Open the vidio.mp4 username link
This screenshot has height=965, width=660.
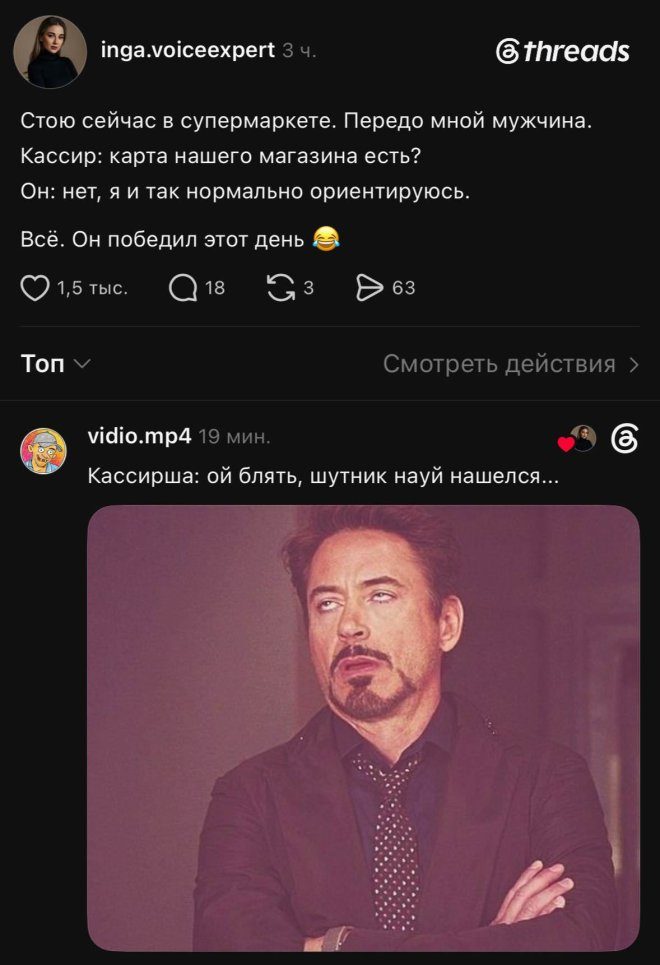click(140, 436)
